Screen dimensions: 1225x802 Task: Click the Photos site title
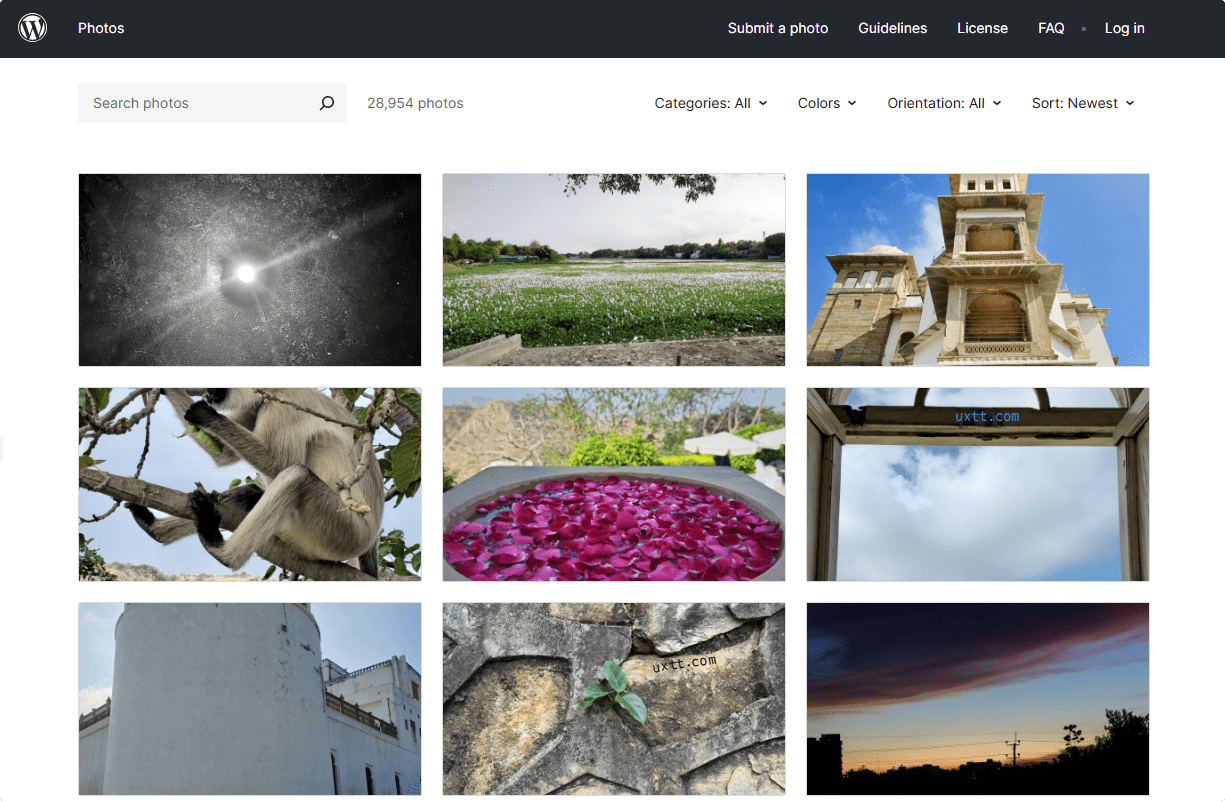pyautogui.click(x=101, y=28)
